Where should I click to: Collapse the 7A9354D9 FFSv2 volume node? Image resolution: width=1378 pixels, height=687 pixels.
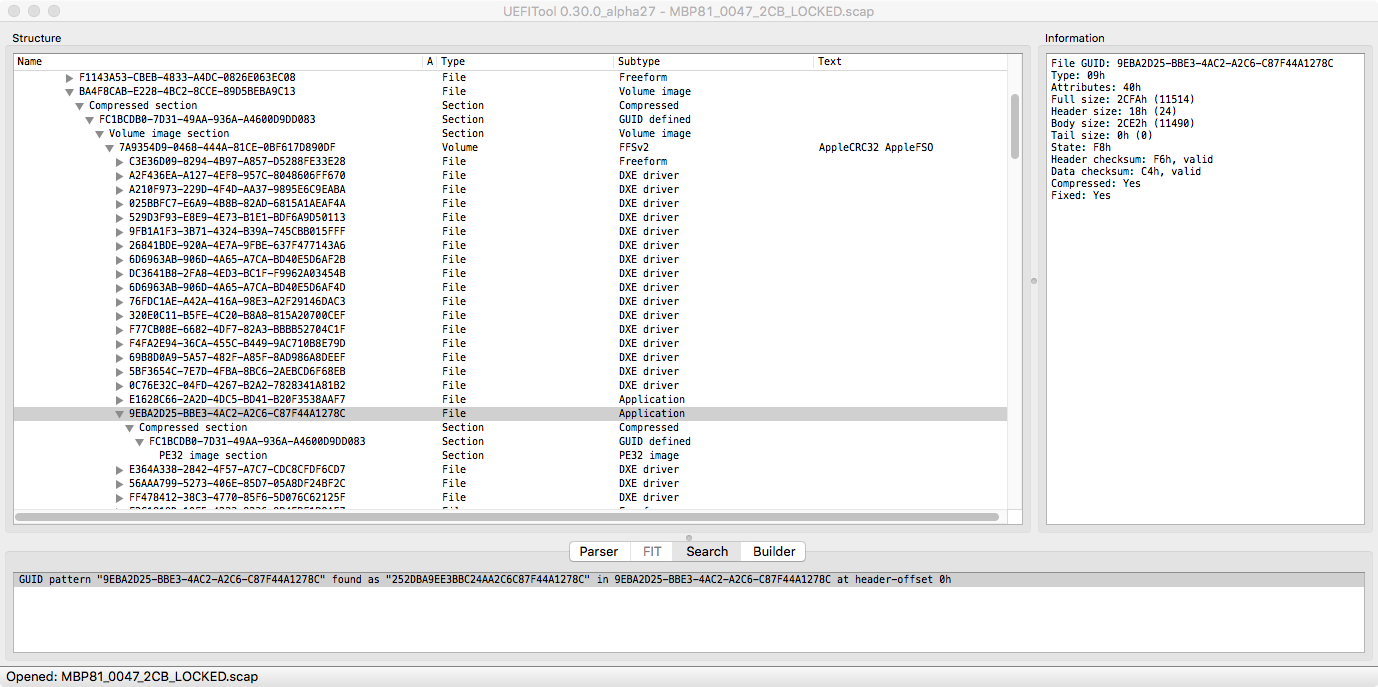(x=110, y=148)
